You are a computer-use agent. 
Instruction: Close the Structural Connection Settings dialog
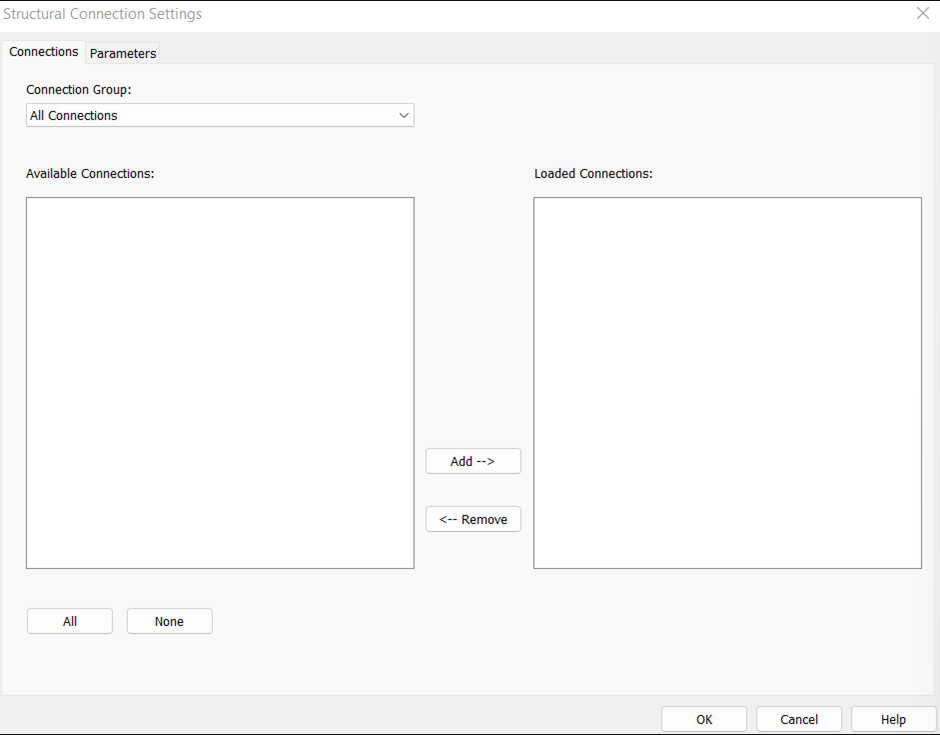(922, 13)
